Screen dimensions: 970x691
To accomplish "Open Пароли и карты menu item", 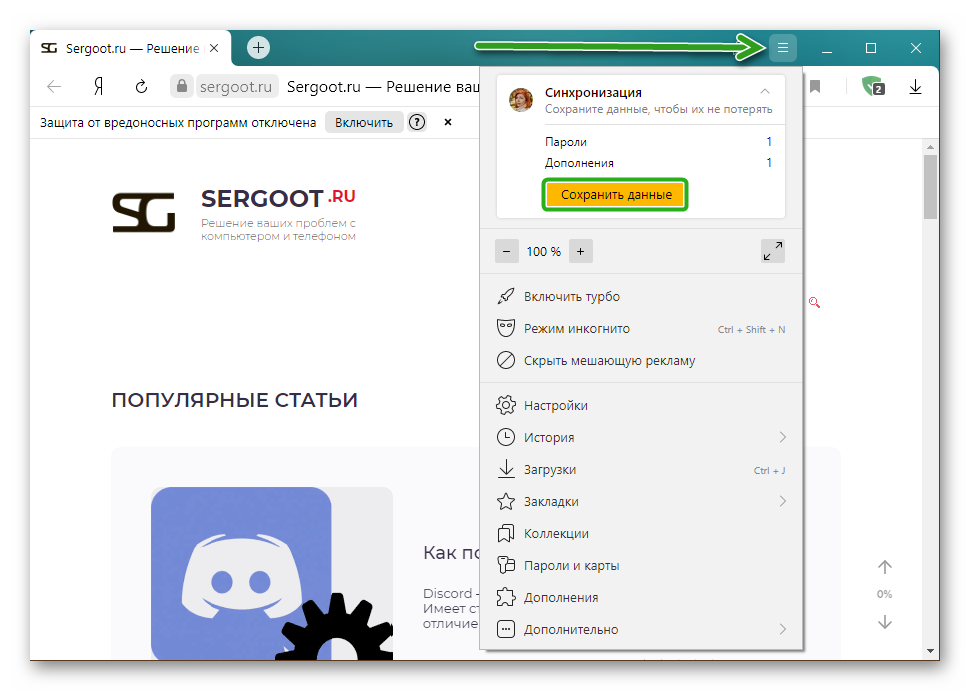I will 571,565.
